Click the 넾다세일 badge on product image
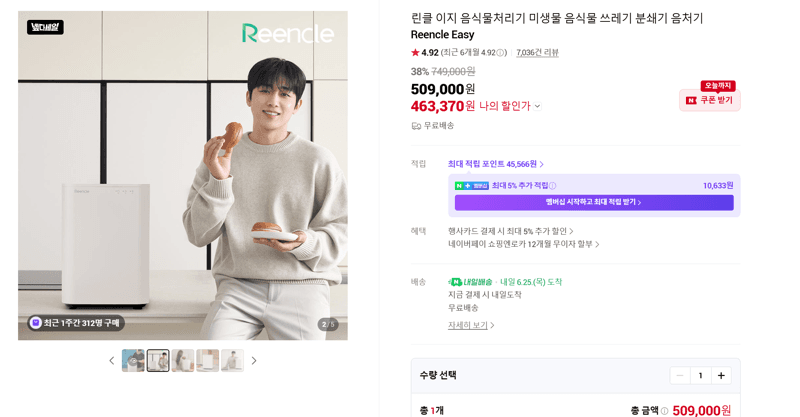 (45, 27)
